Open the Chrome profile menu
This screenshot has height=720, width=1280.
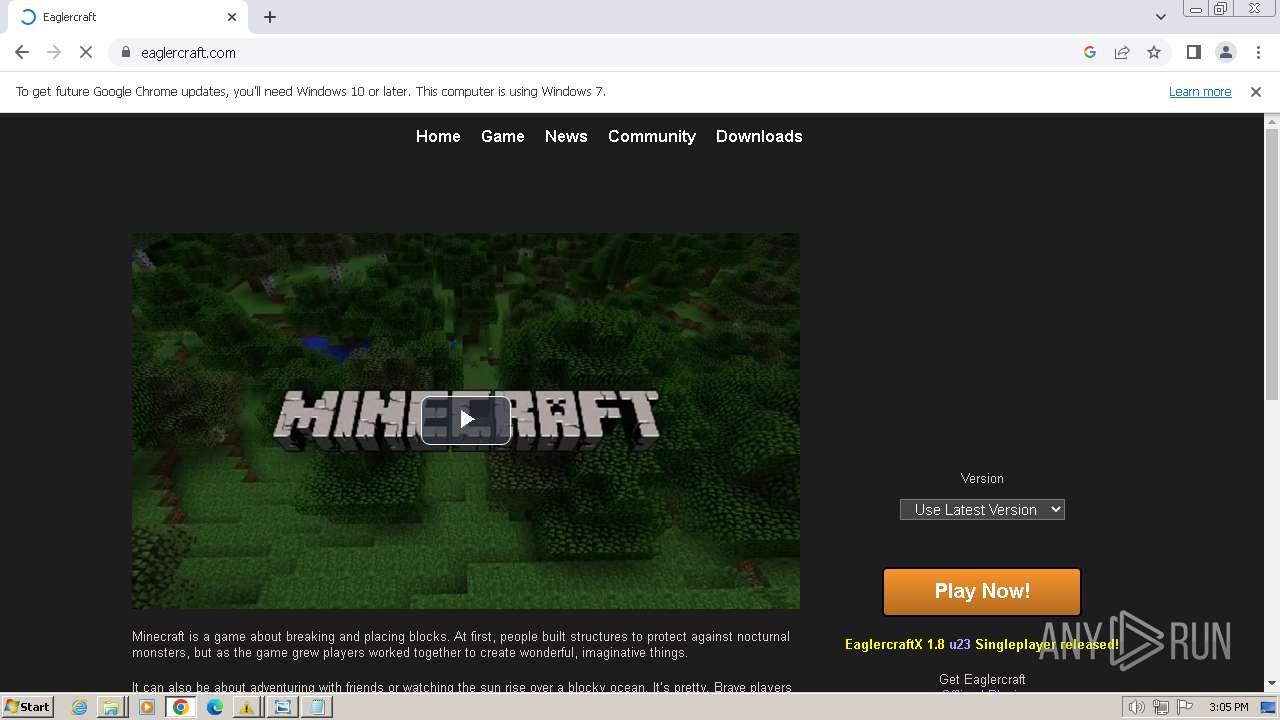tap(1226, 52)
